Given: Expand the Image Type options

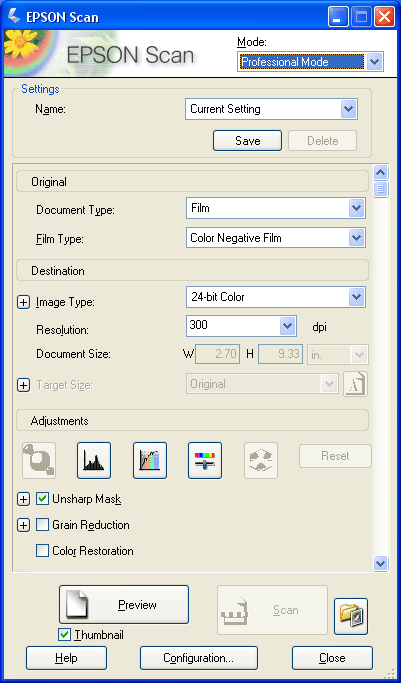Looking at the screenshot, I should (24, 302).
